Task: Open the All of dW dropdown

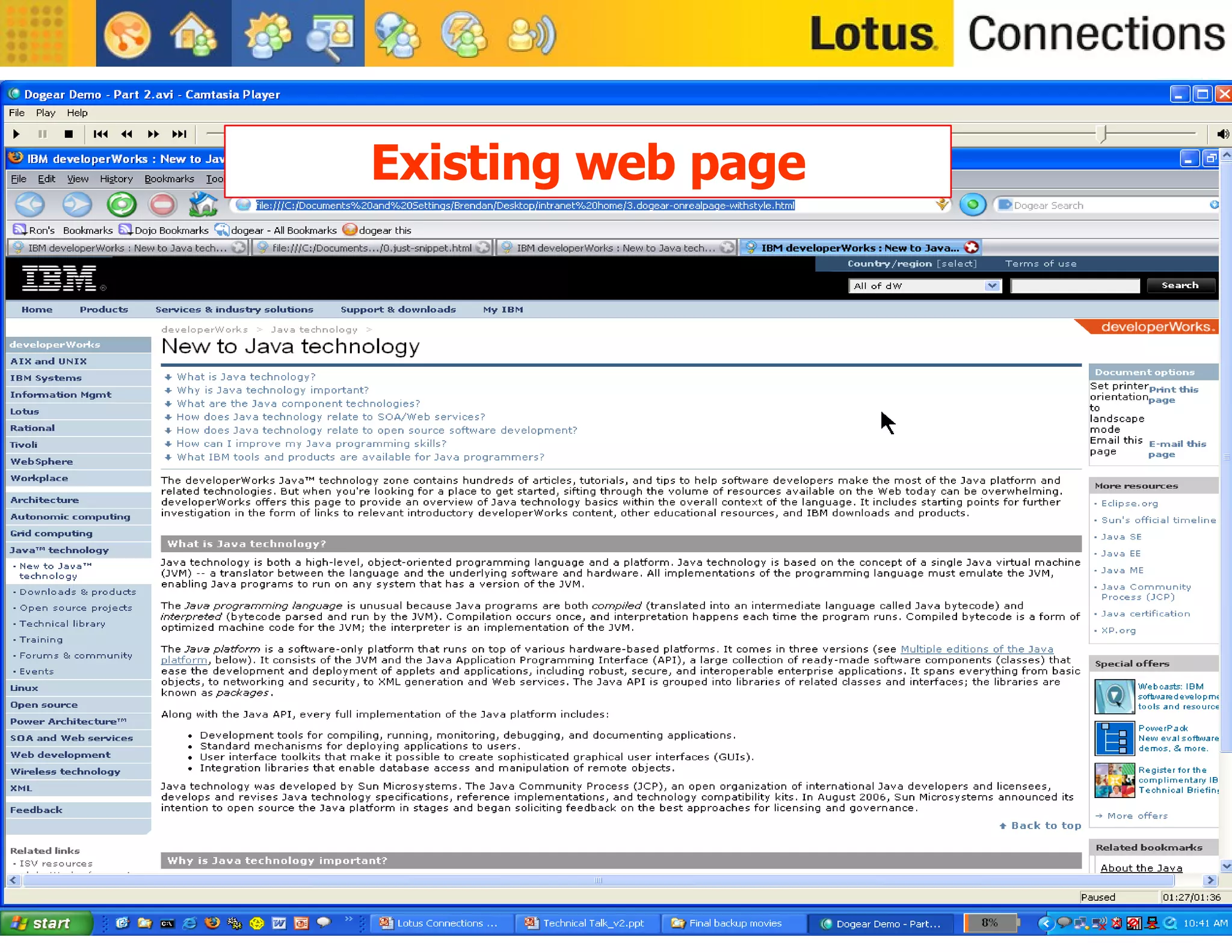Action: click(925, 286)
